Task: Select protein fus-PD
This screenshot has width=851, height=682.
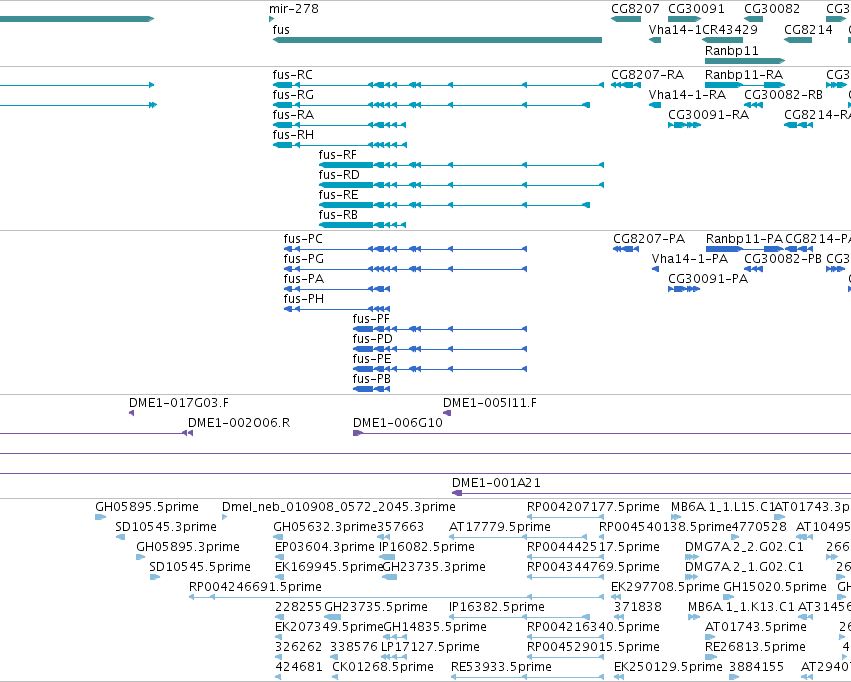Action: click(440, 349)
